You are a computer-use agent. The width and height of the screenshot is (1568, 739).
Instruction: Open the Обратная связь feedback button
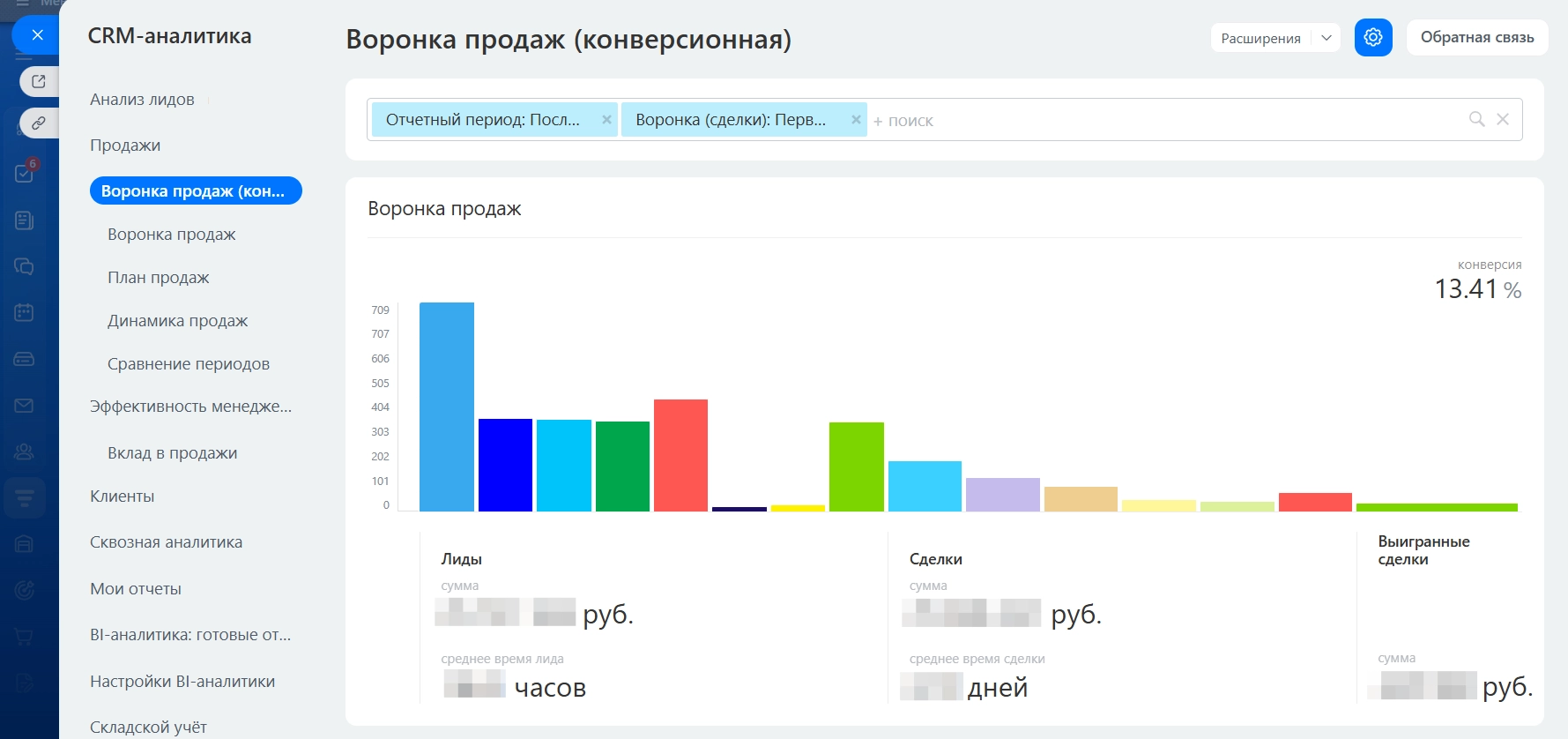point(1477,37)
